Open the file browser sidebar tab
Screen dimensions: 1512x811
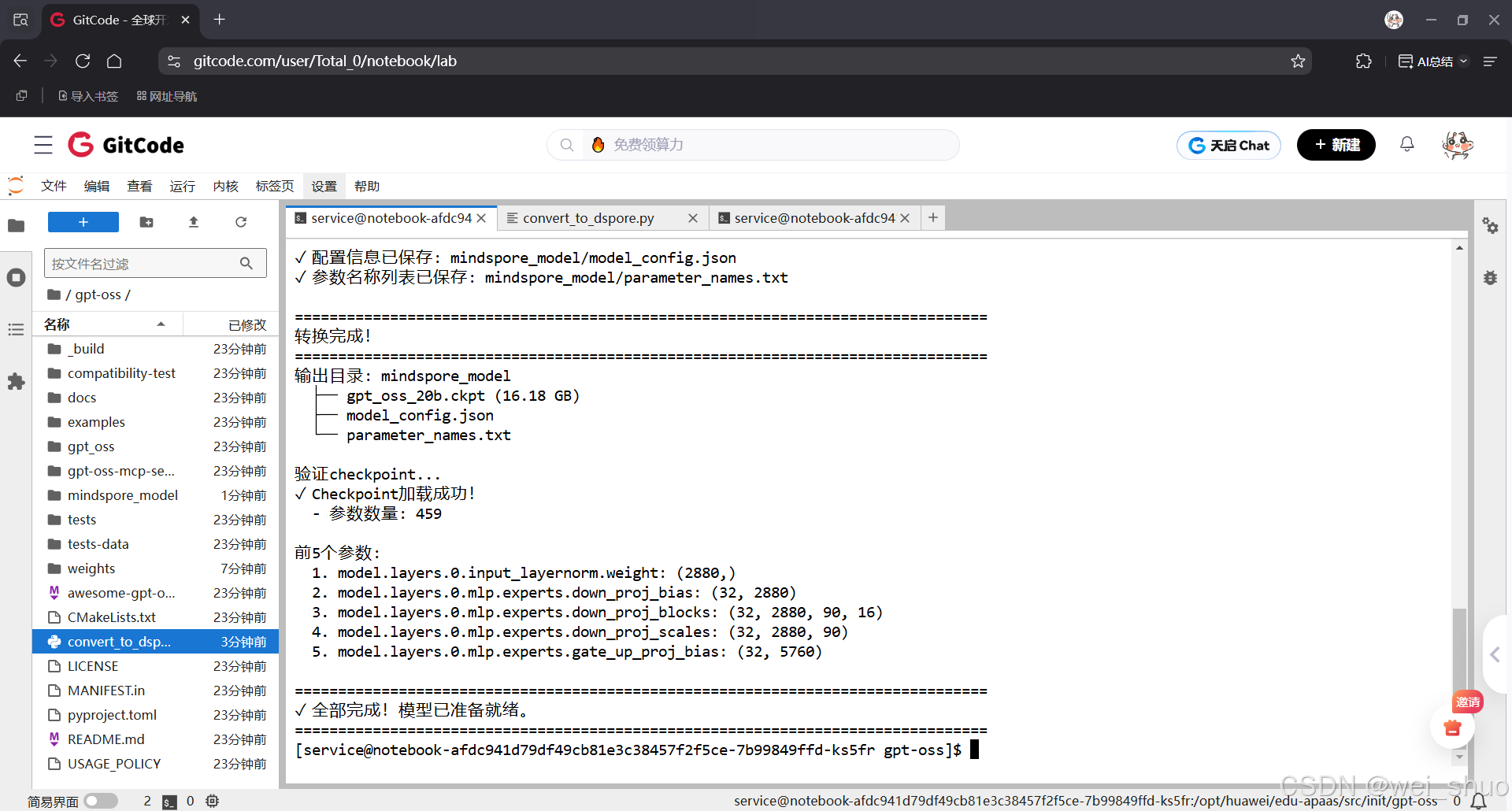click(x=16, y=226)
